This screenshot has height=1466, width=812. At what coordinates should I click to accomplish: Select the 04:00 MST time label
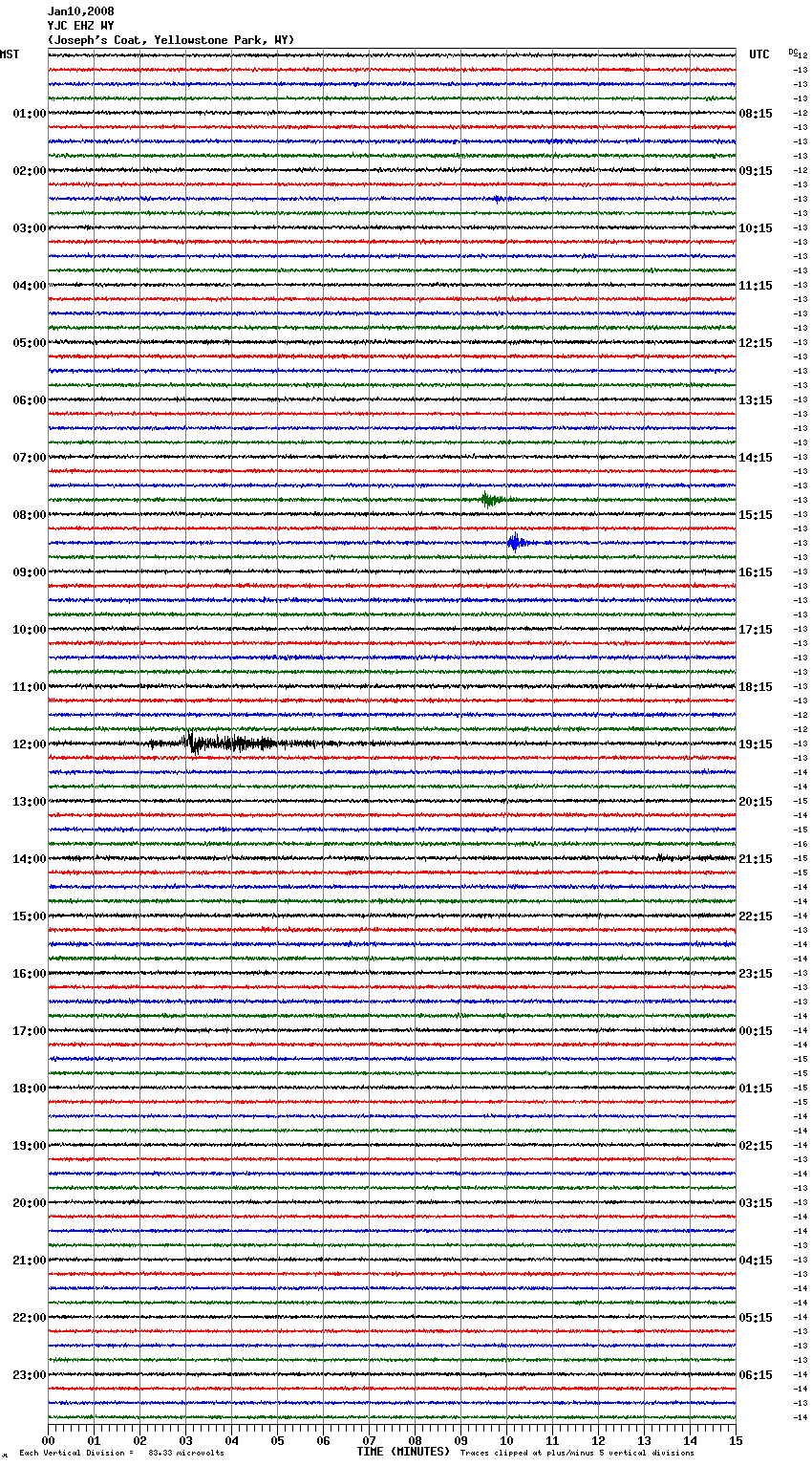point(30,286)
